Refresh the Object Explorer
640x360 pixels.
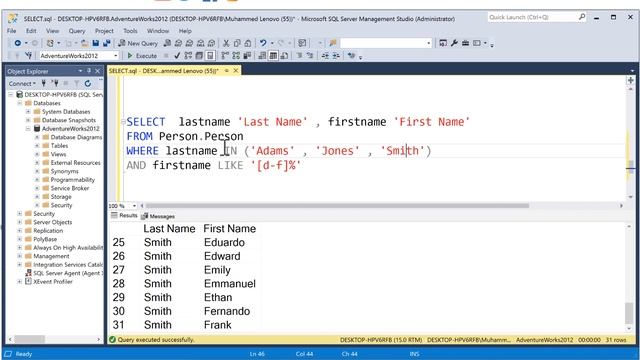(88, 83)
